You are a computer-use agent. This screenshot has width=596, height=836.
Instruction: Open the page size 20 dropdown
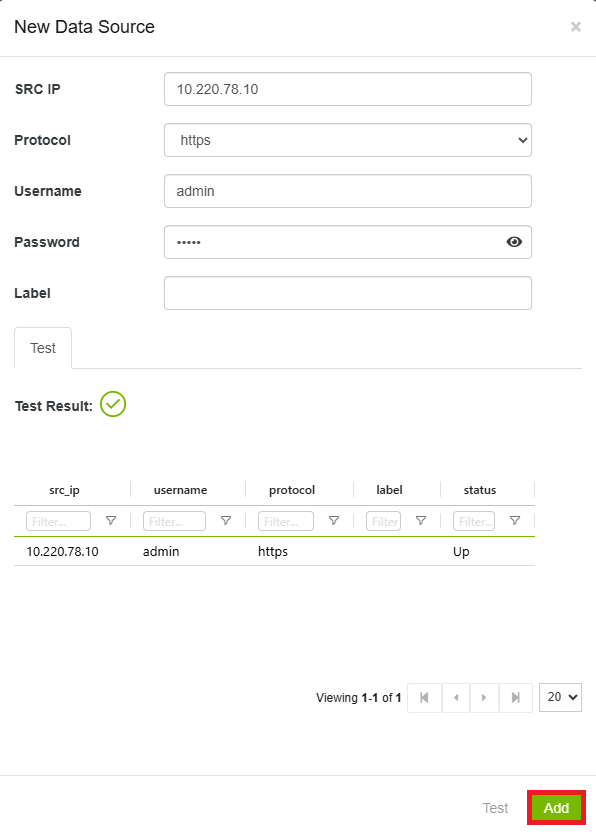tap(560, 697)
